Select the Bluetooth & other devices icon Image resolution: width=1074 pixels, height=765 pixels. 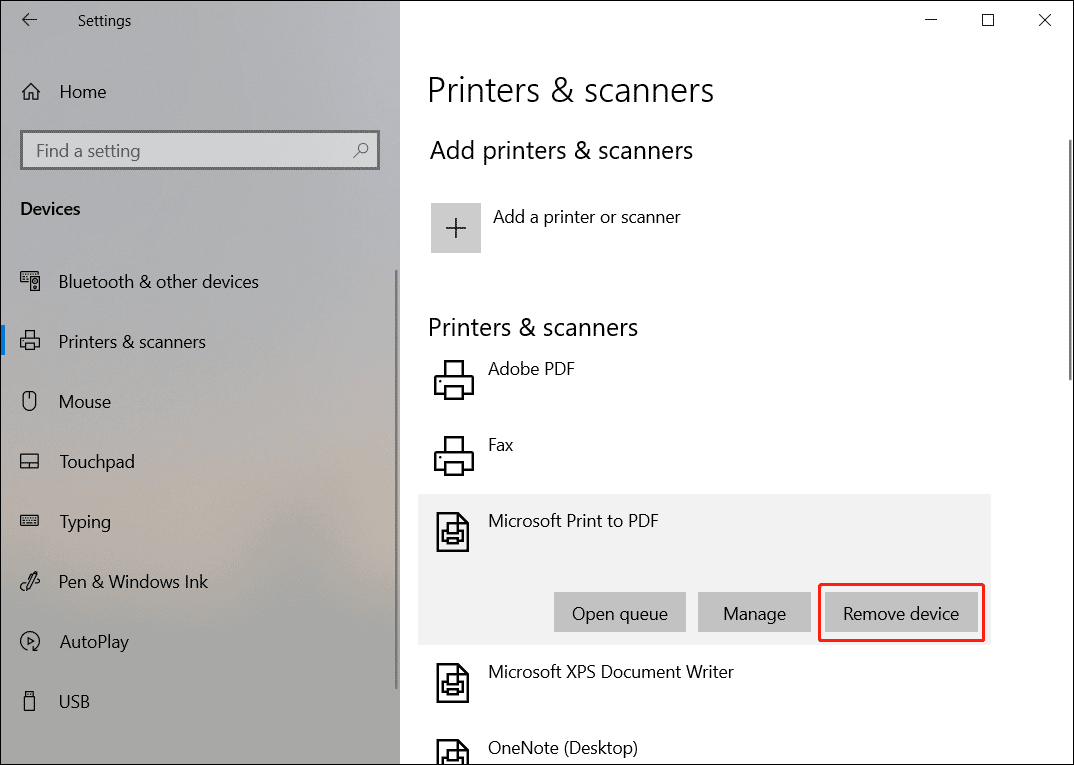[x=30, y=281]
